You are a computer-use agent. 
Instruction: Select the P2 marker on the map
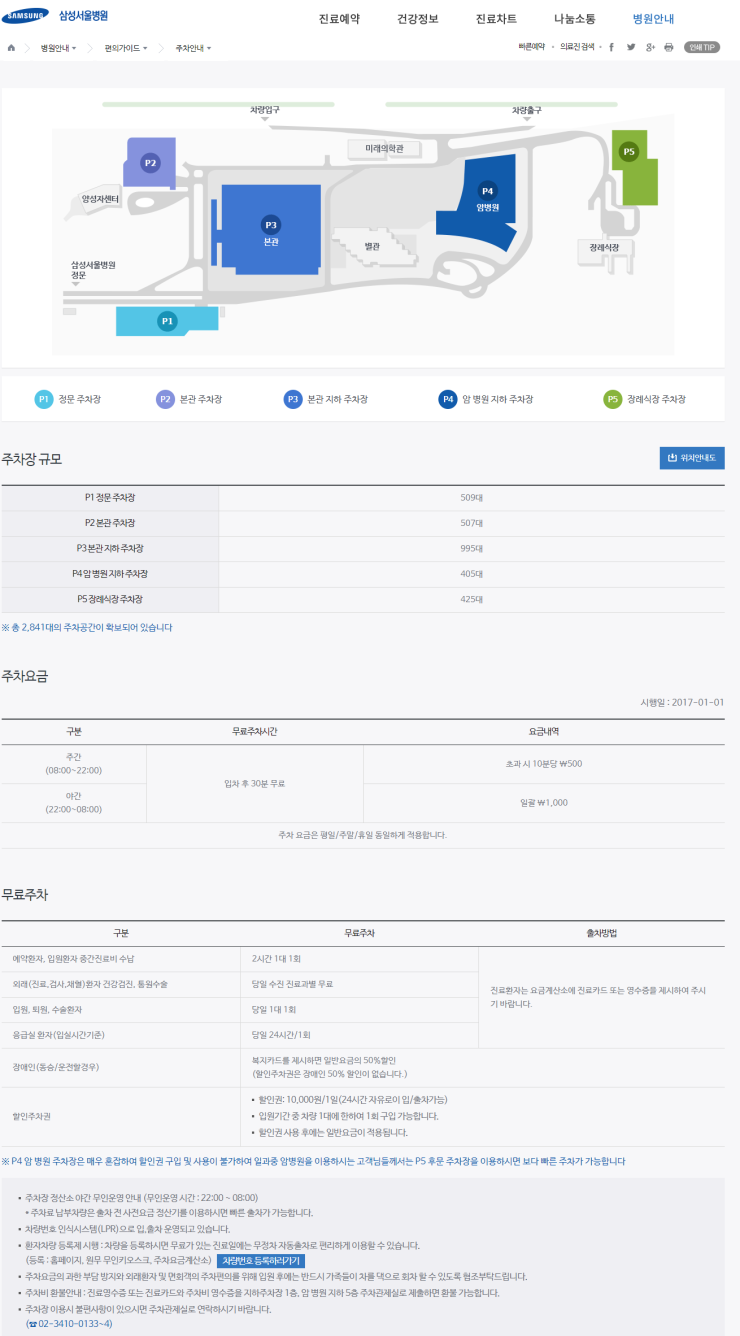(150, 162)
